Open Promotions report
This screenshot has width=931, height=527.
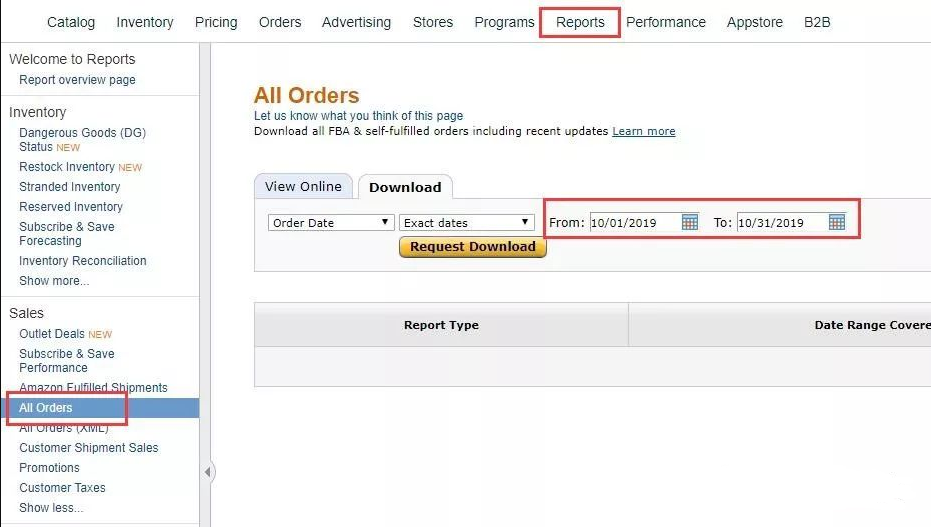[x=49, y=468]
